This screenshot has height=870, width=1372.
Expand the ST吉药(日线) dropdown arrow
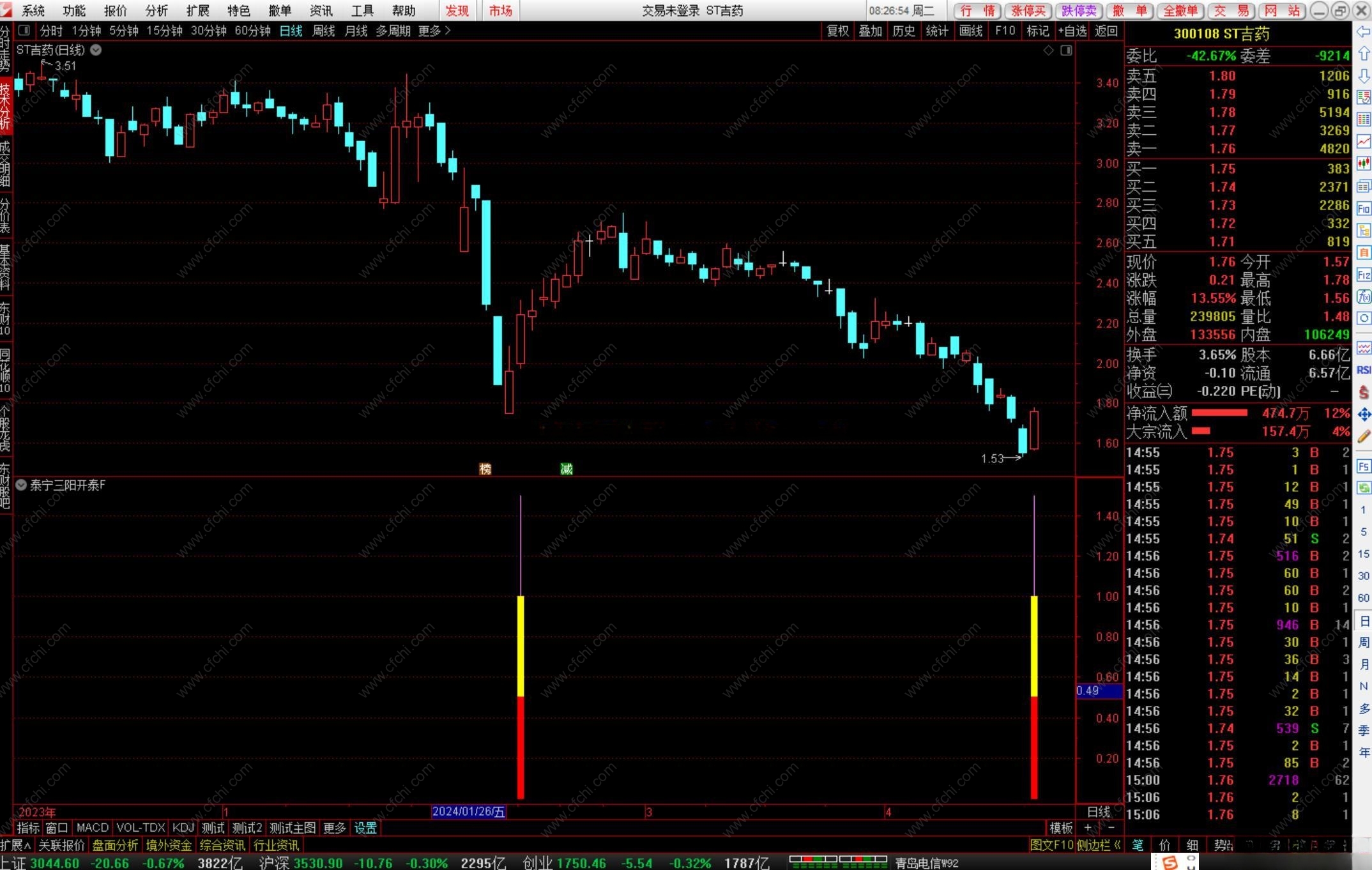pos(96,50)
